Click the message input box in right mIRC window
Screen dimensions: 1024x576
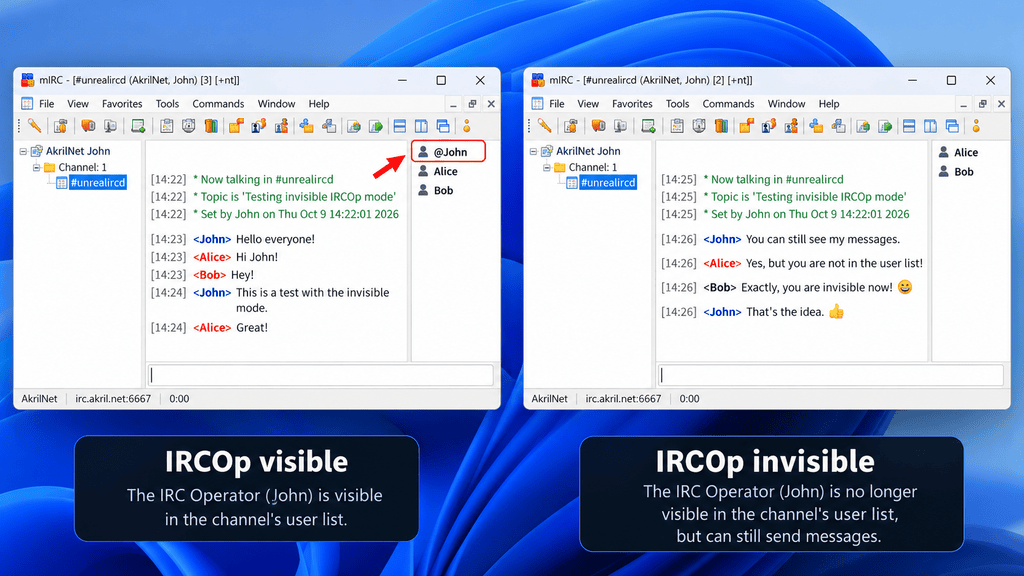[830, 375]
